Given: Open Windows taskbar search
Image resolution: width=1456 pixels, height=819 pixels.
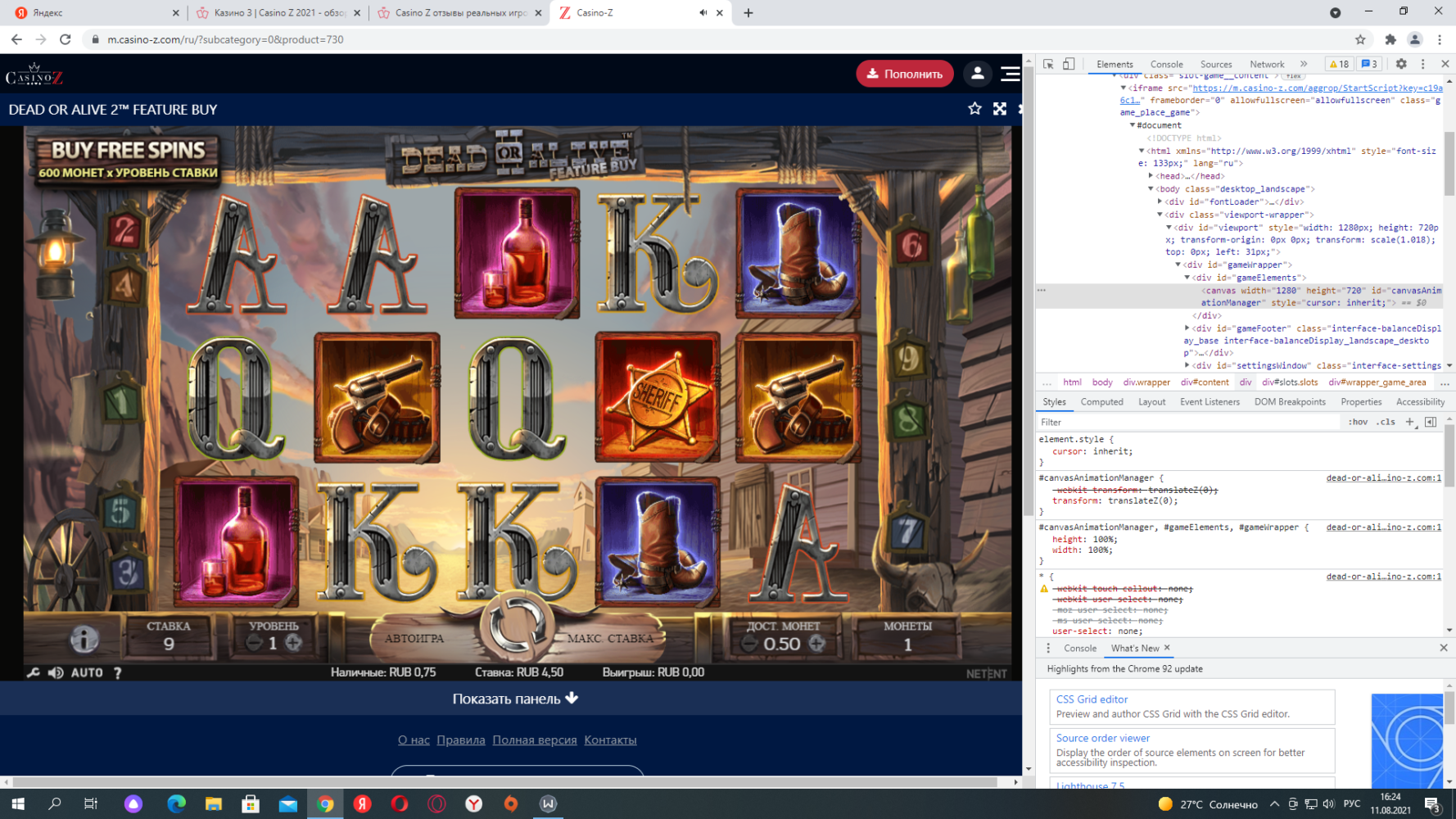Looking at the screenshot, I should click(55, 803).
